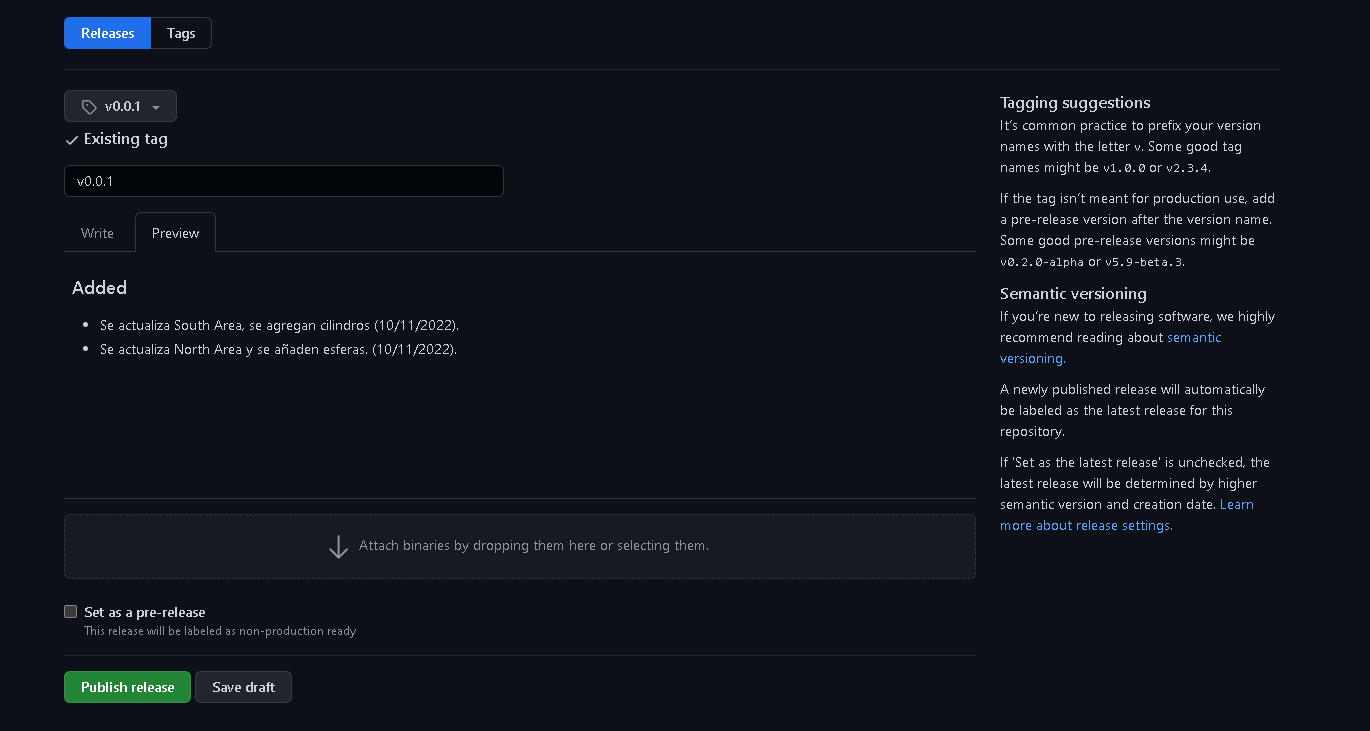The height and width of the screenshot is (731, 1370).
Task: Click the down arrow attach icon
Action: pos(338,546)
